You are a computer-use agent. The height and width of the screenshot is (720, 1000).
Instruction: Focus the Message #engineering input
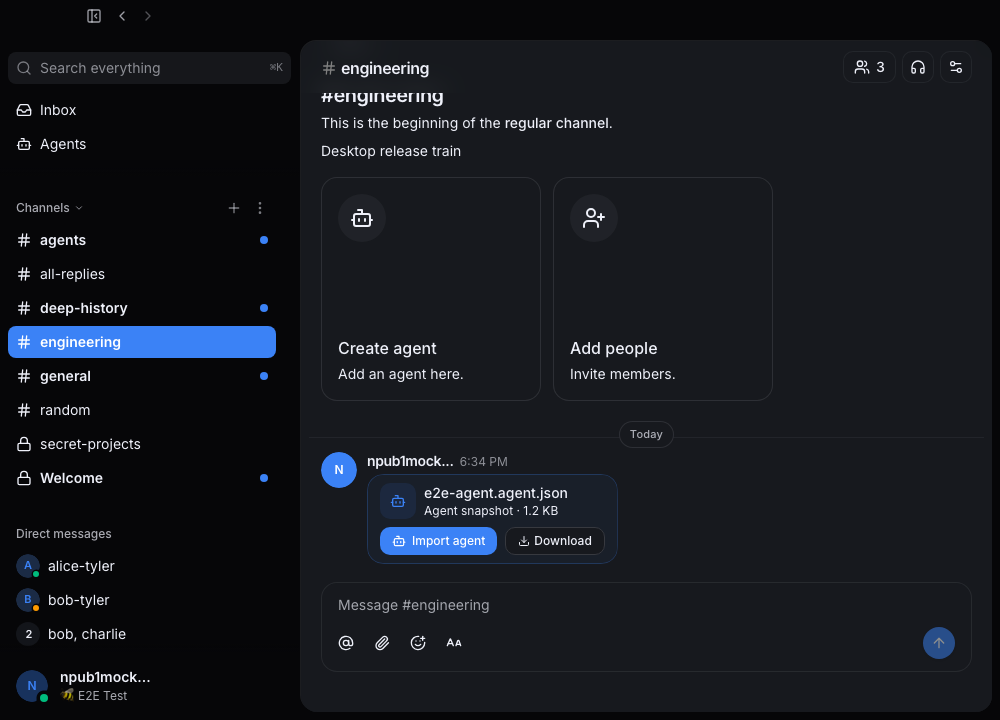click(x=645, y=605)
